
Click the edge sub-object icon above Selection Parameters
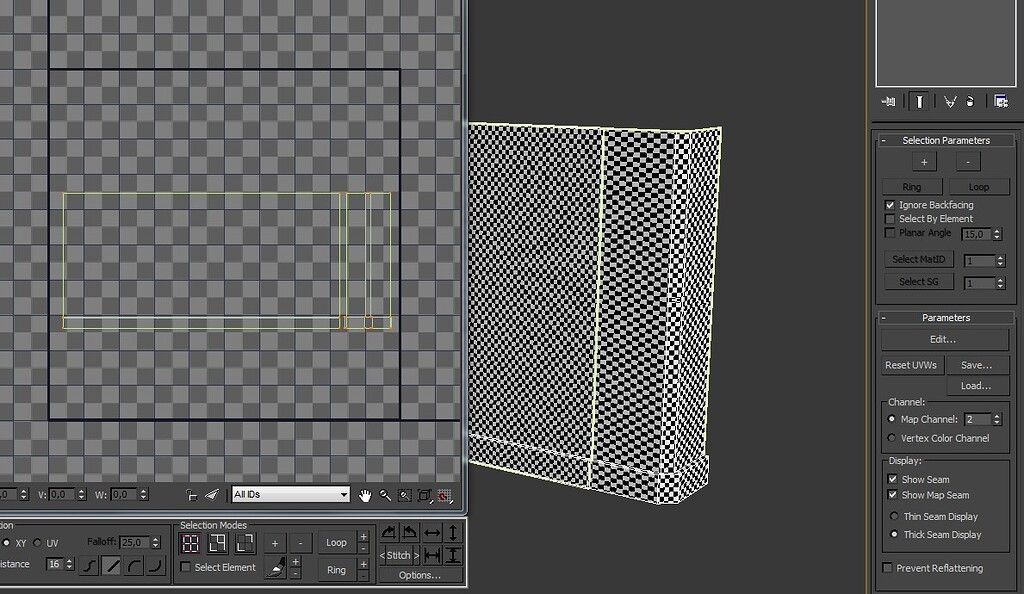coord(919,101)
